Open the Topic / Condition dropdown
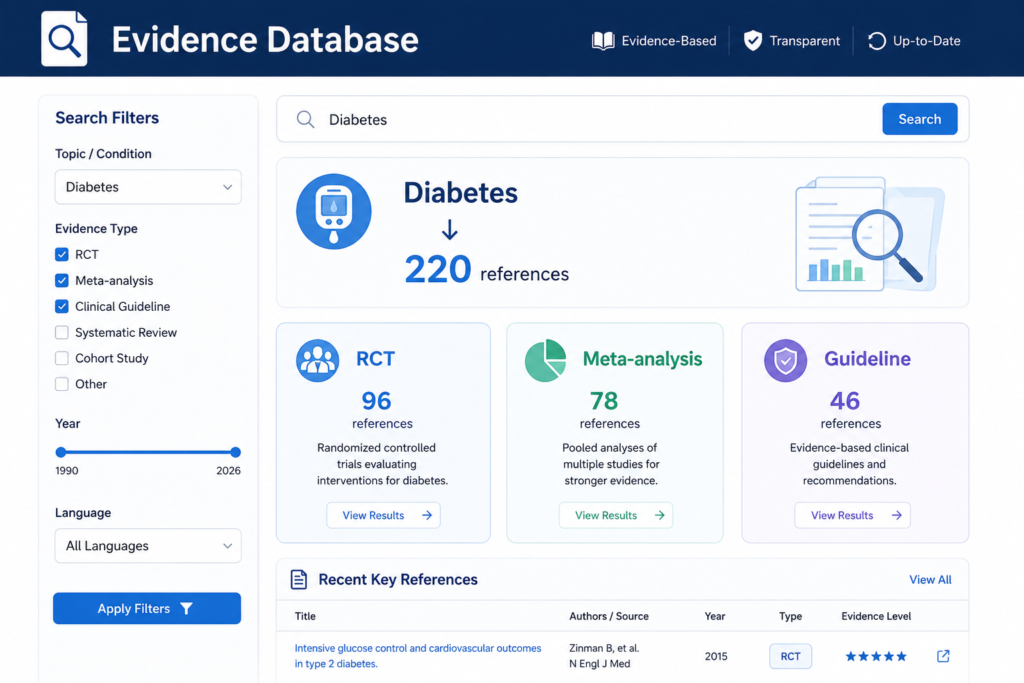Image resolution: width=1024 pixels, height=683 pixels. [148, 187]
